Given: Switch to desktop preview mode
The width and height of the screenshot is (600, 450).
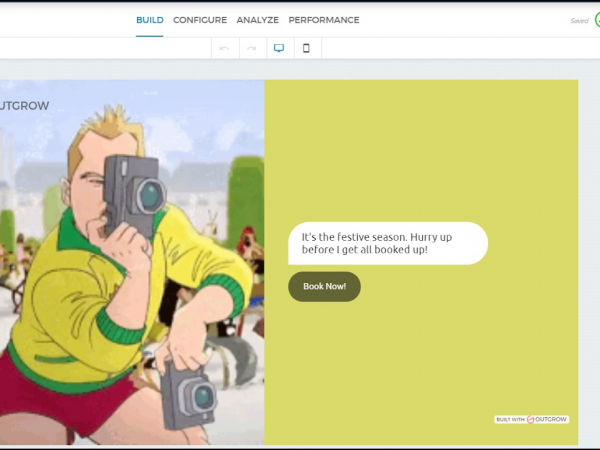Looking at the screenshot, I should (279, 48).
